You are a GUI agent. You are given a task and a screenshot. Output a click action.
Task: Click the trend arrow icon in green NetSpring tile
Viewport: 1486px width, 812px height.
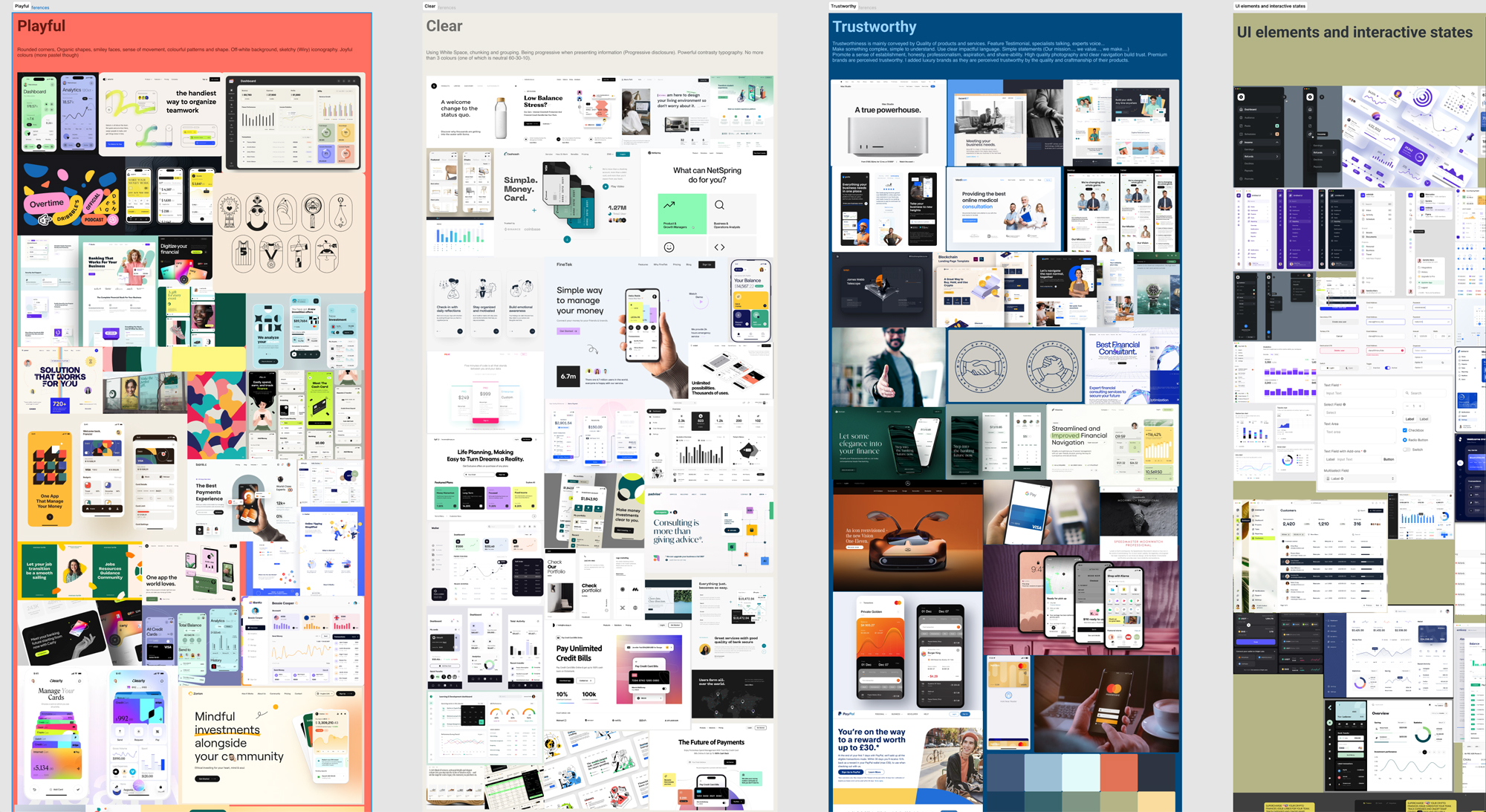click(669, 205)
